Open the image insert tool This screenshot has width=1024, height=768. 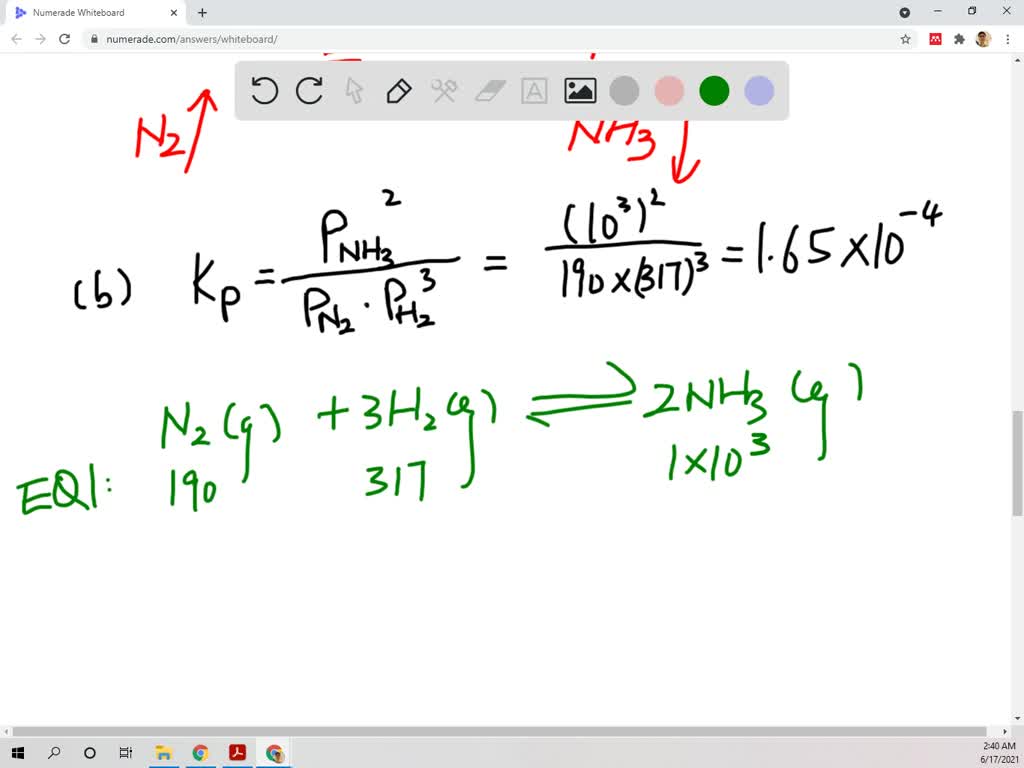(x=580, y=90)
